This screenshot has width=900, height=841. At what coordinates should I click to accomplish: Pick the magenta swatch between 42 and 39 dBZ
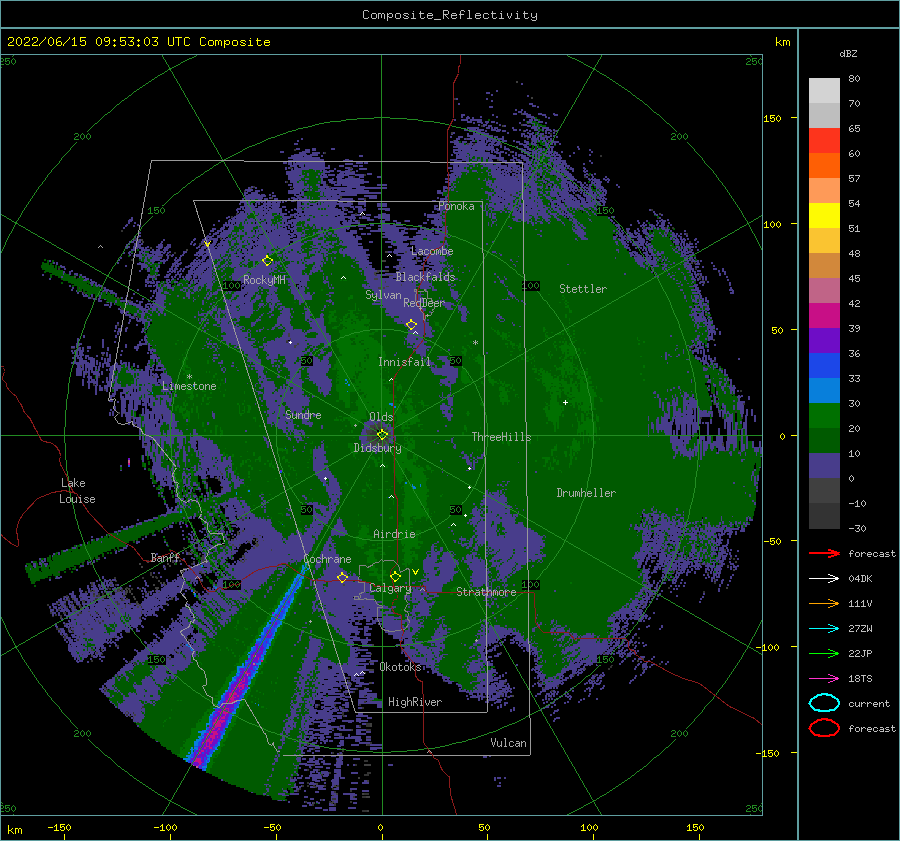pos(824,316)
